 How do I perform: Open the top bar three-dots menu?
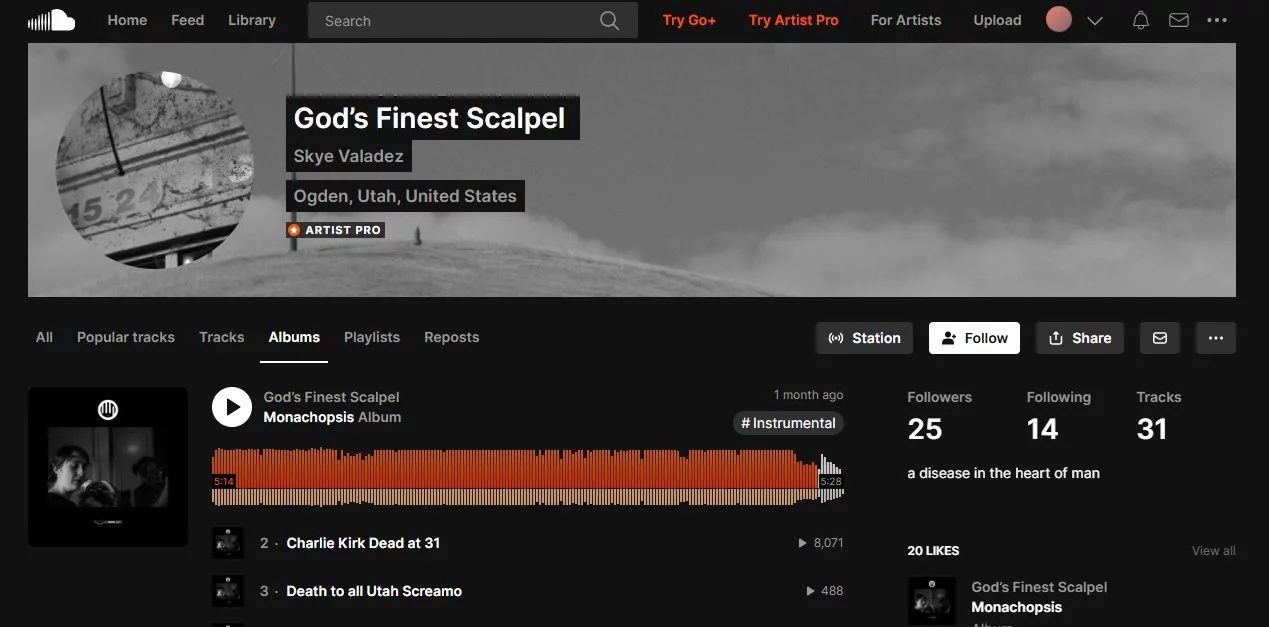pyautogui.click(x=1217, y=20)
